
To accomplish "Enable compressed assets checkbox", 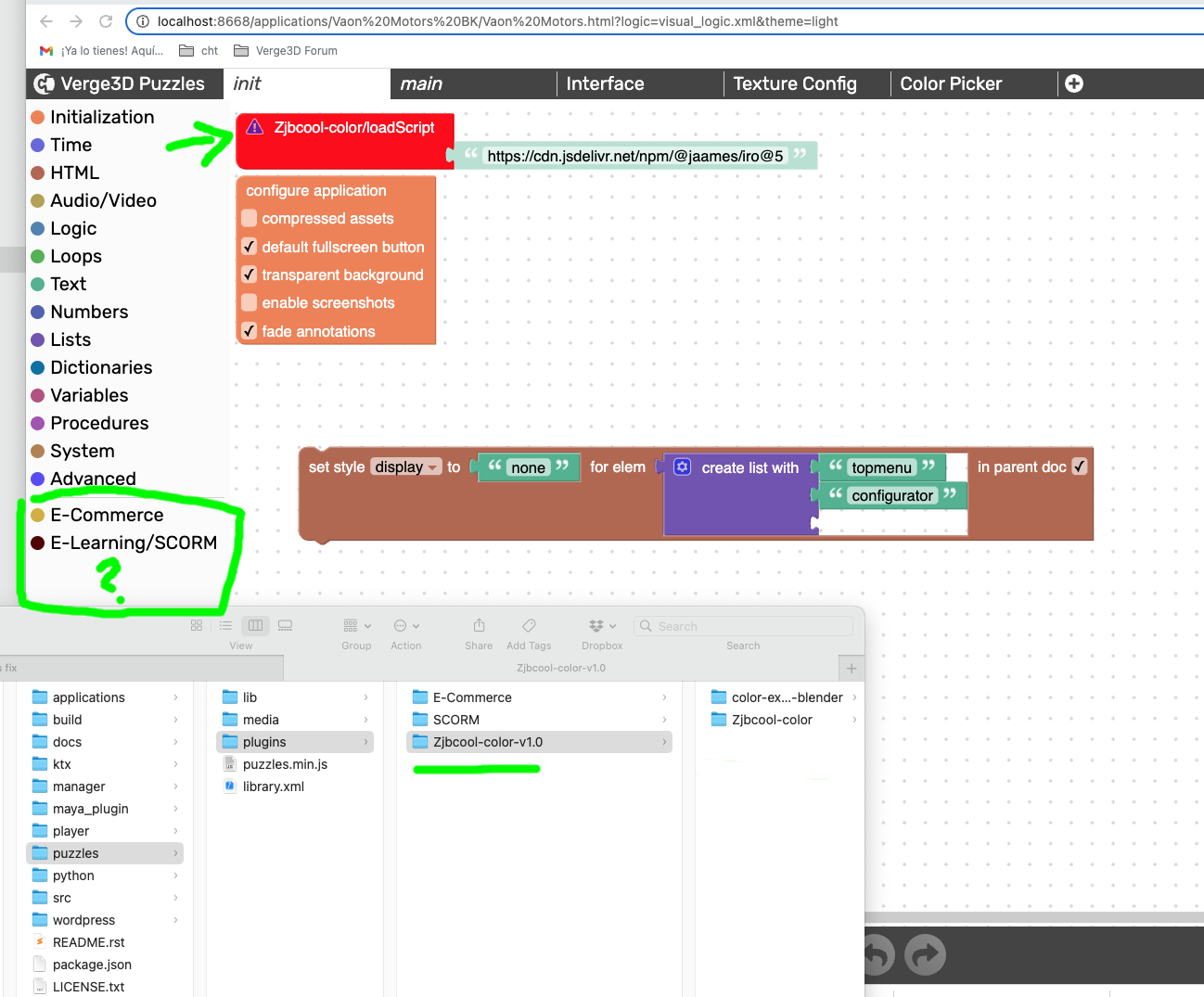I will pos(250,218).
